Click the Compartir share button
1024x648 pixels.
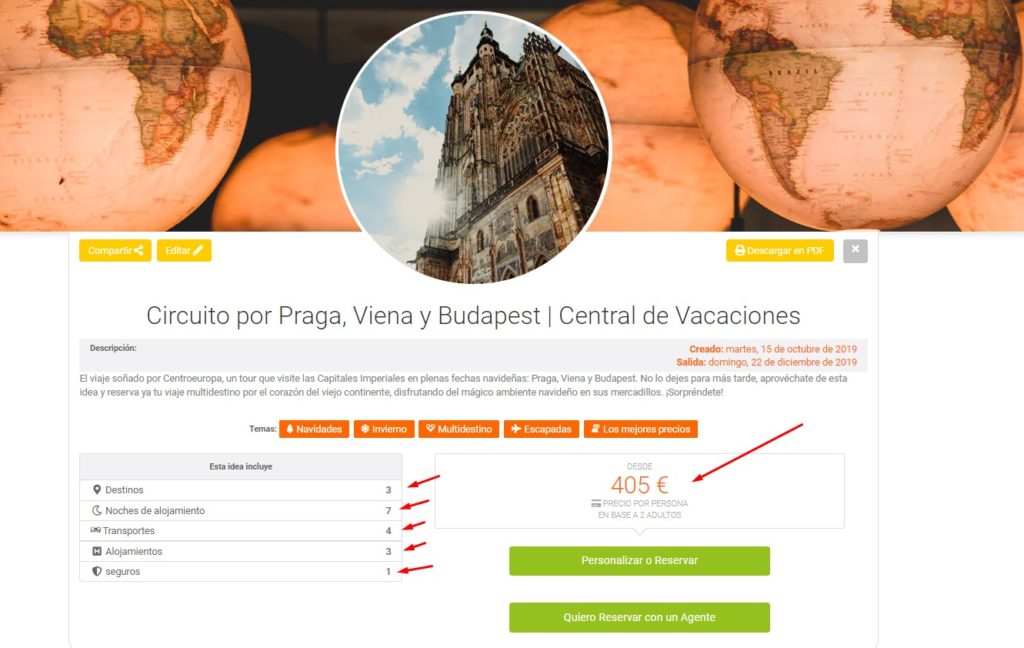(115, 251)
